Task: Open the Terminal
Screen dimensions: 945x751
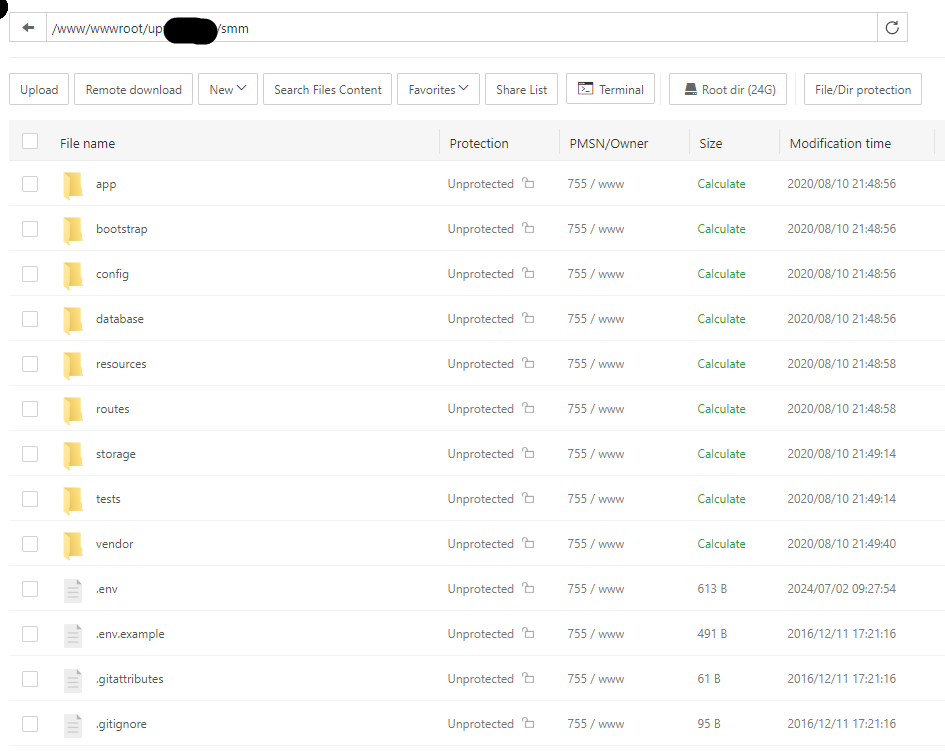Action: tap(610, 90)
